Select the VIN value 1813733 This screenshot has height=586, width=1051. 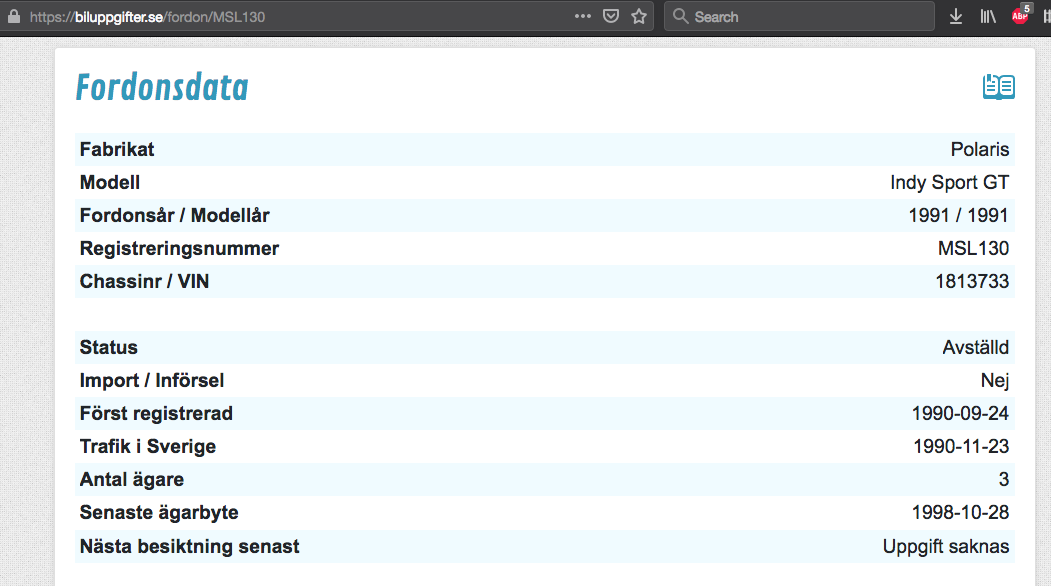point(972,282)
